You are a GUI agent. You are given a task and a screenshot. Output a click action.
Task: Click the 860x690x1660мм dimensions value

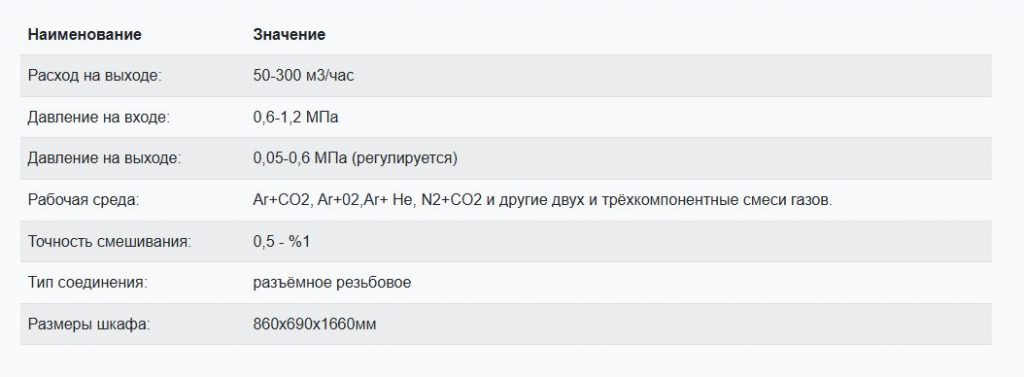click(x=314, y=324)
